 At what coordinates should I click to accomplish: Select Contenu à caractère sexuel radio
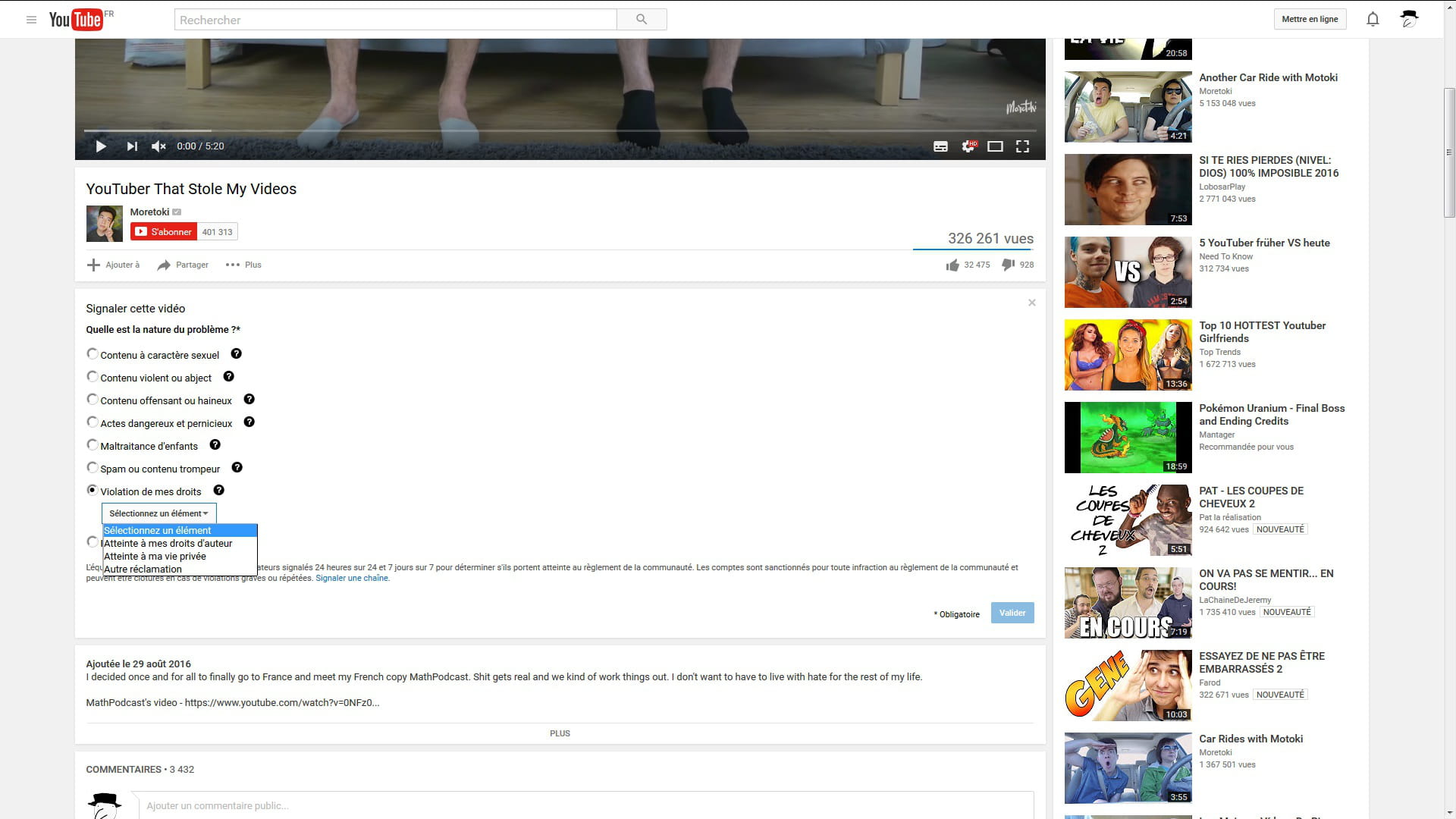point(93,353)
